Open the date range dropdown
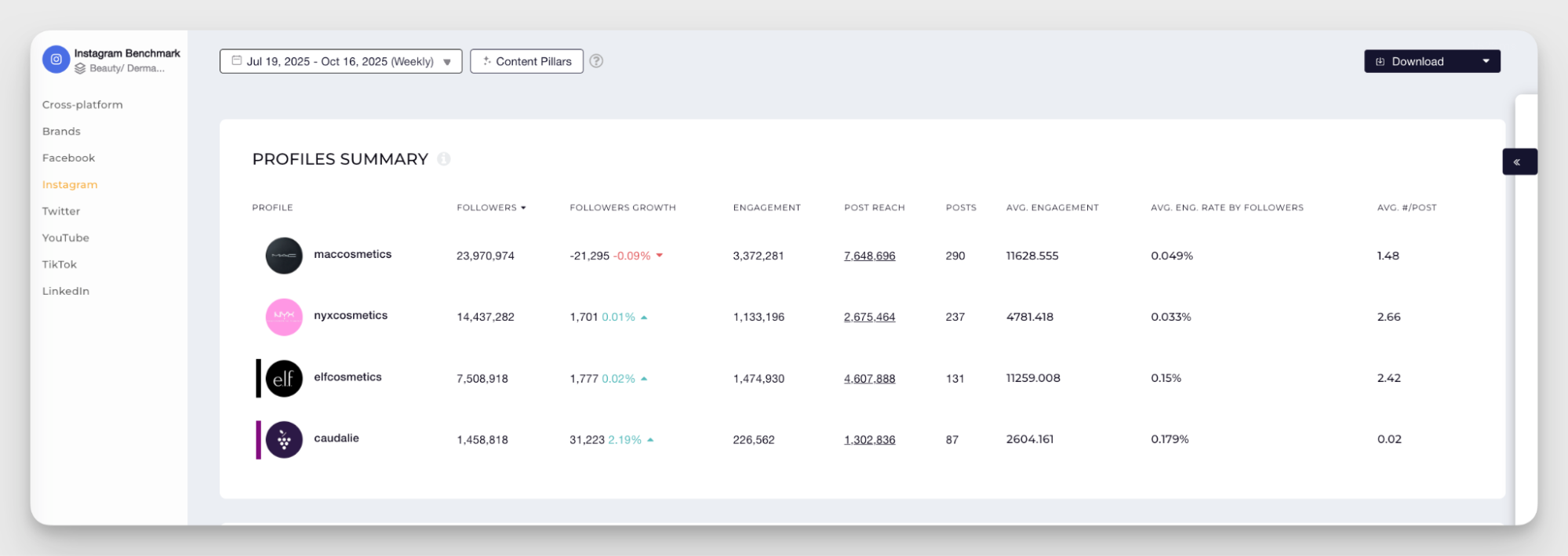Viewport: 1568px width, 556px height. [x=340, y=61]
